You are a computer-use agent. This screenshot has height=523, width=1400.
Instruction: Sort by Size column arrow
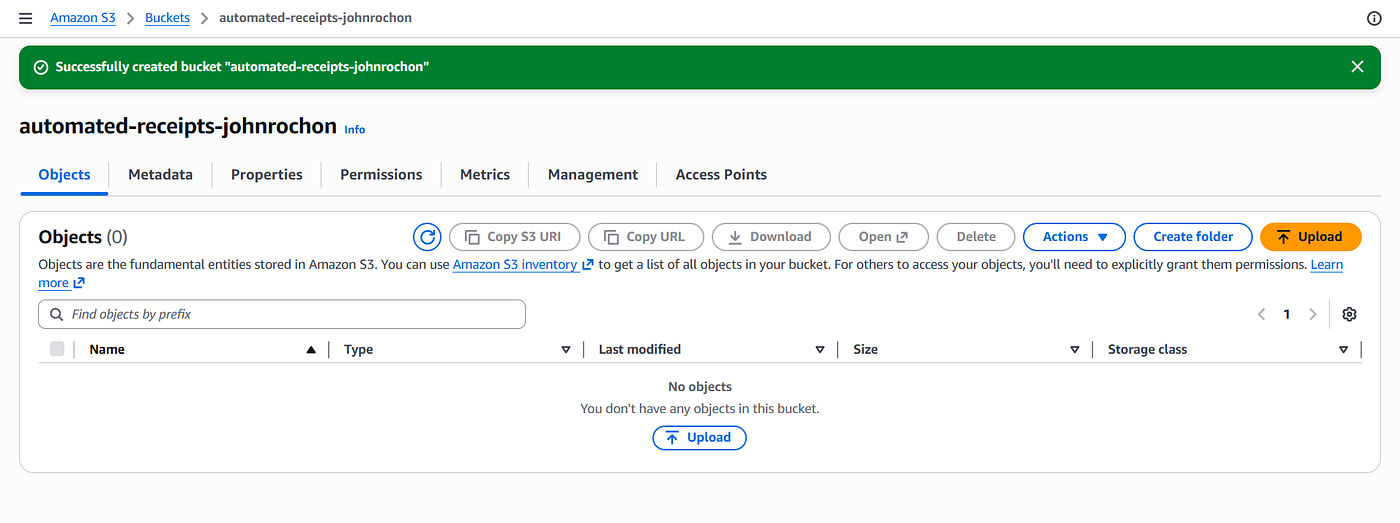click(x=1075, y=350)
